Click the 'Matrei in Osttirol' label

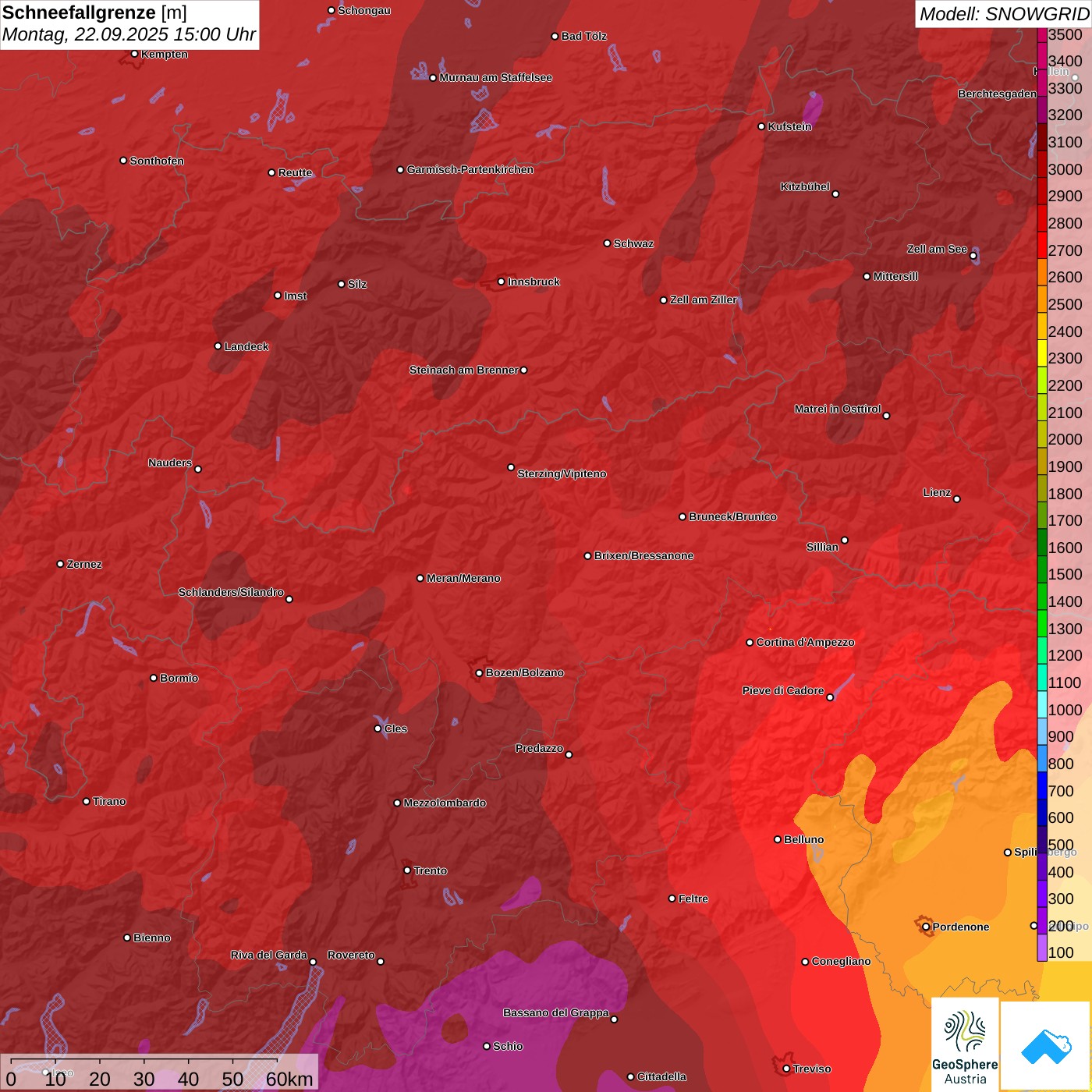838,409
